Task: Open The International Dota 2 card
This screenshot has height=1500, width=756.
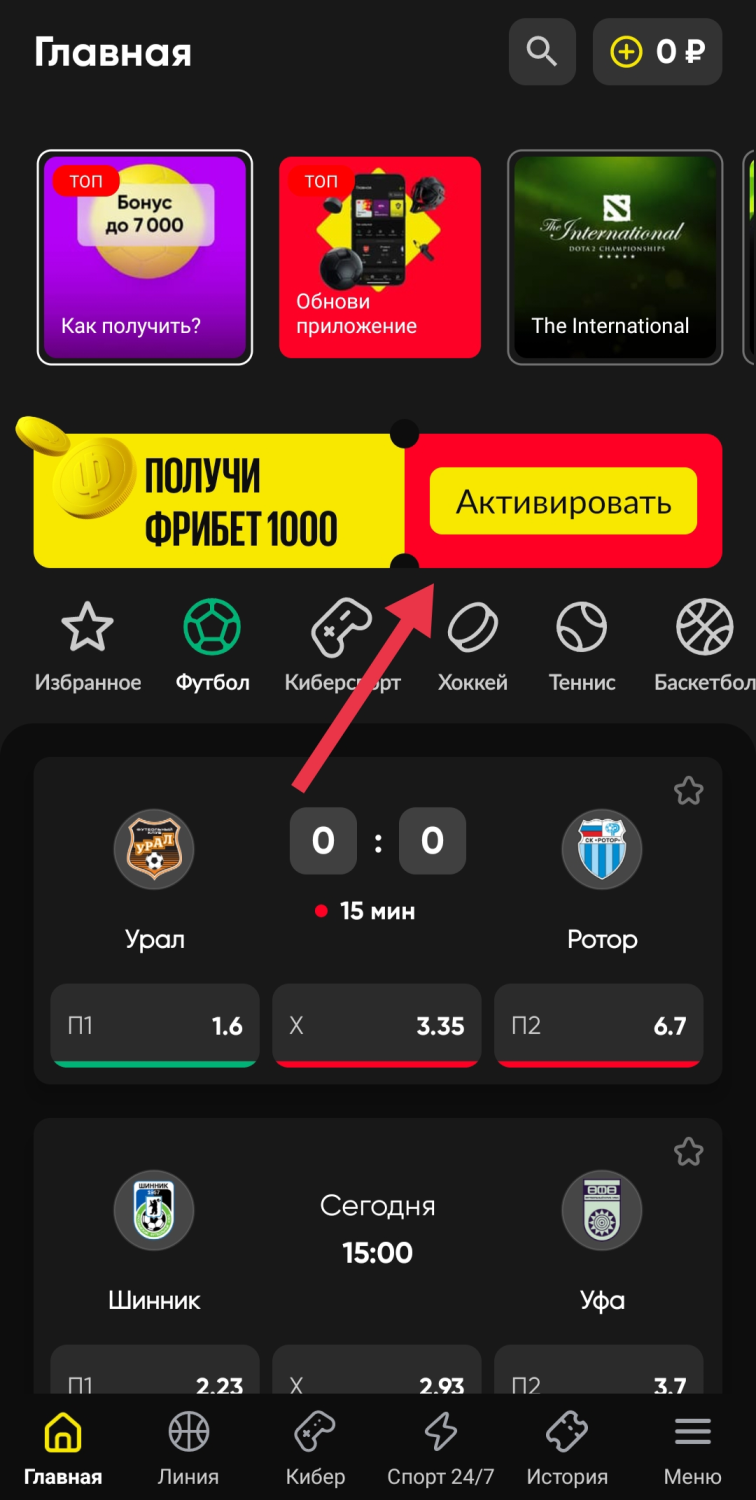Action: (x=615, y=258)
